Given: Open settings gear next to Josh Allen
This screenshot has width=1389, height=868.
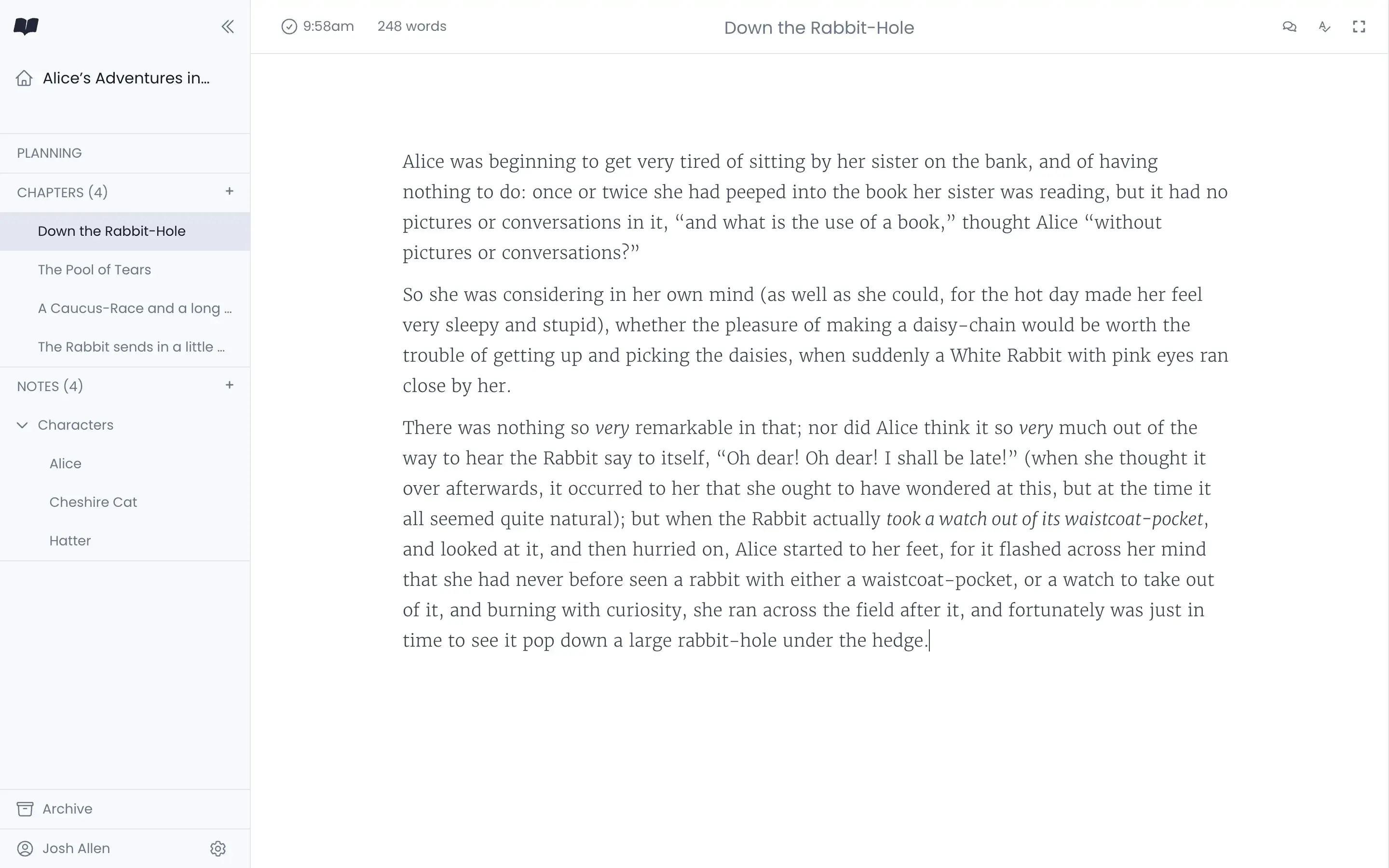Looking at the screenshot, I should pyautogui.click(x=218, y=849).
